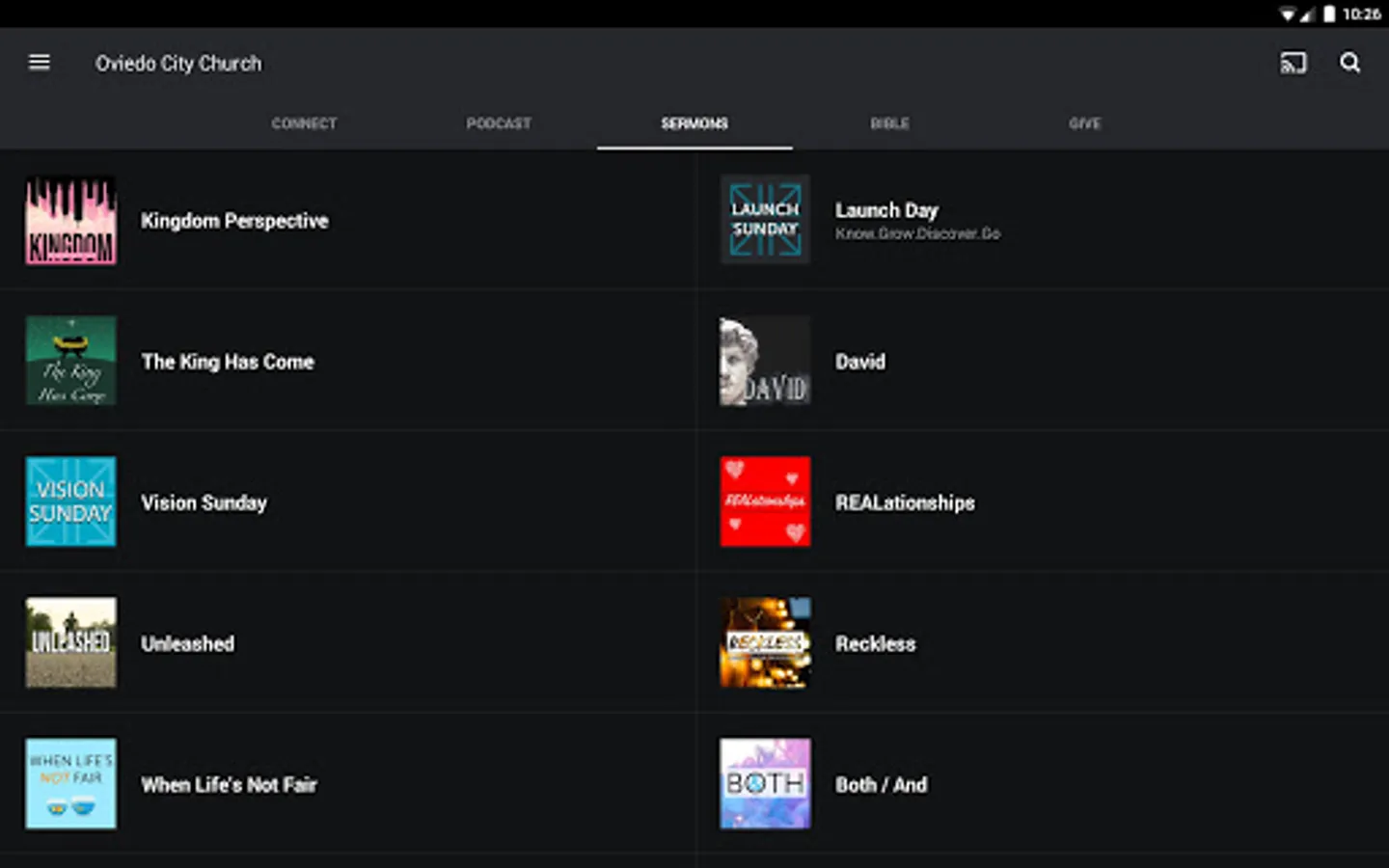Choose the Reckless title text

(x=875, y=643)
